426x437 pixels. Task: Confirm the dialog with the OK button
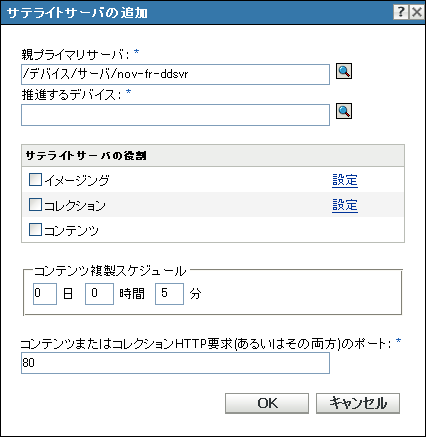267,403
